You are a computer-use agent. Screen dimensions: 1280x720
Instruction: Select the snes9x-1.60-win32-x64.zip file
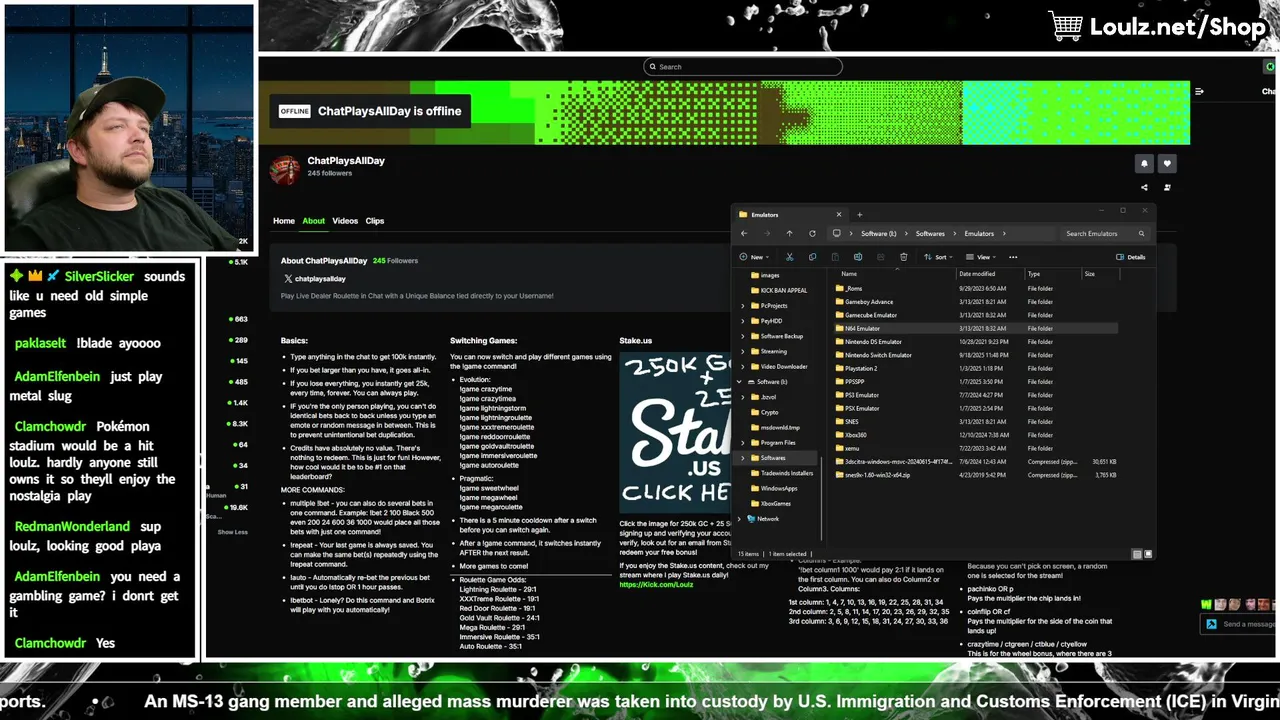[x=976, y=475]
